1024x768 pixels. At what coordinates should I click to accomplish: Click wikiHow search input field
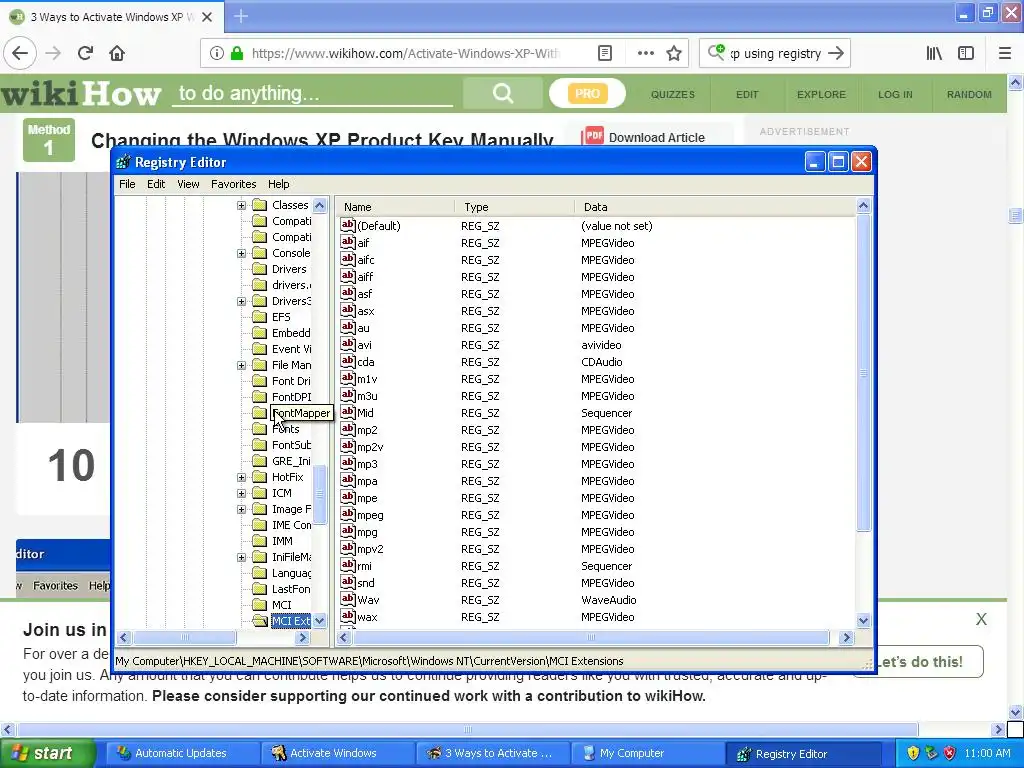312,93
